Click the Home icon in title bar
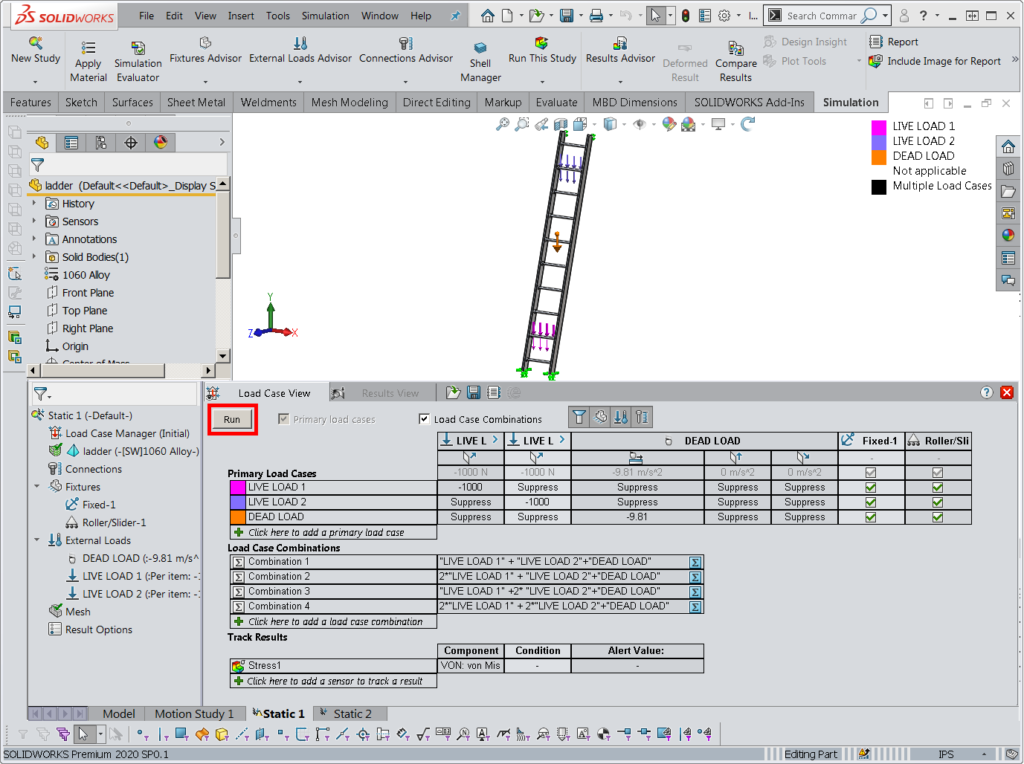Screen dimensions: 1024x764 pos(487,16)
